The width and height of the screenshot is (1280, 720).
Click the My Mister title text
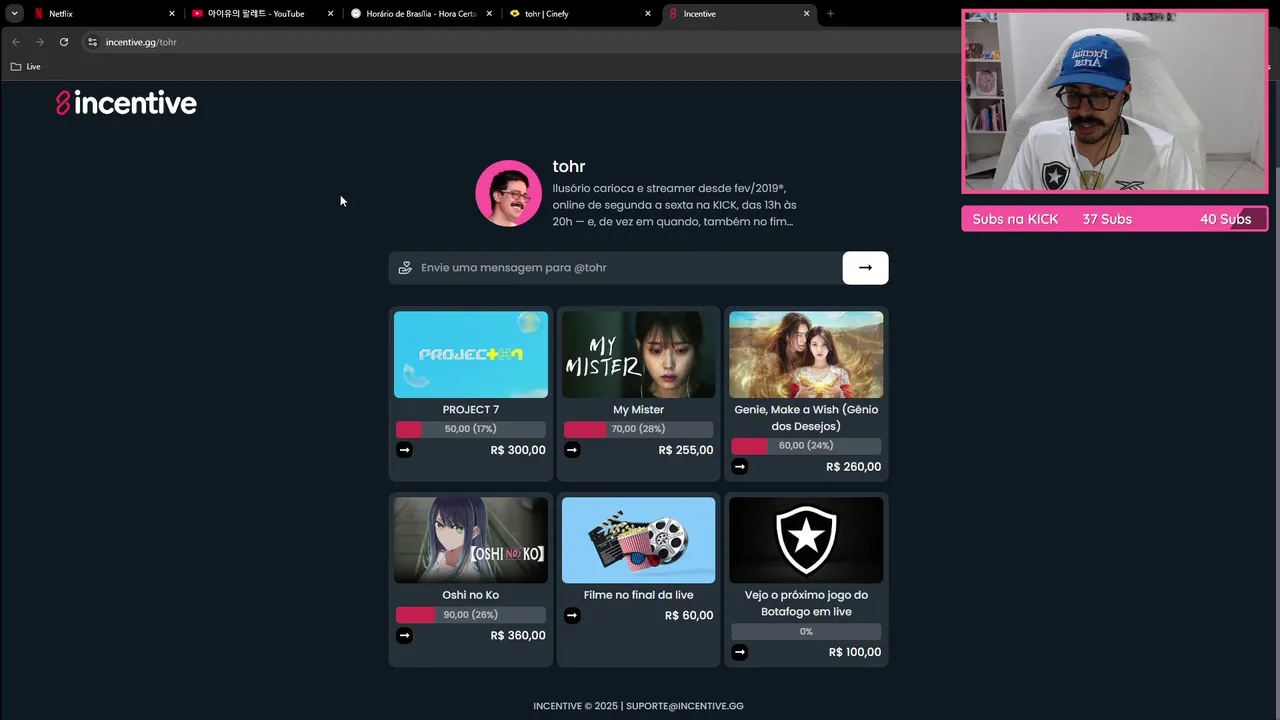click(638, 410)
